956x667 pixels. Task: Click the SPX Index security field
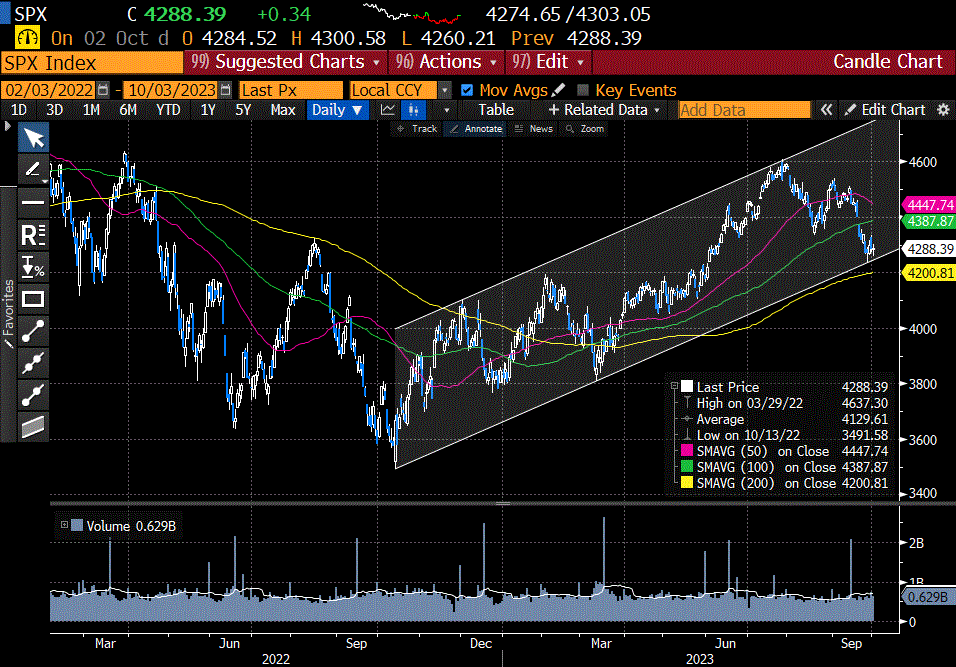point(91,63)
